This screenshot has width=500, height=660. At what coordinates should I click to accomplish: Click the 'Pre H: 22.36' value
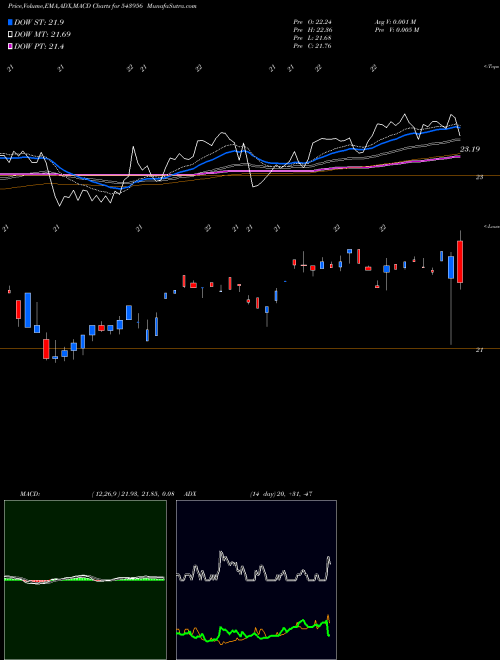click(x=313, y=30)
